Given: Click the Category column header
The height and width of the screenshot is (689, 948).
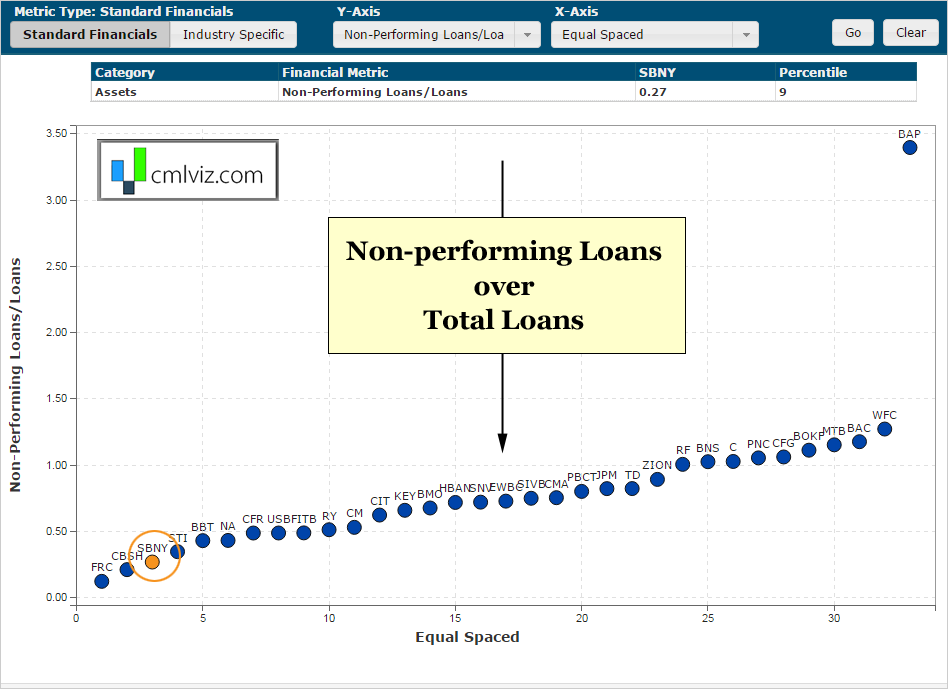Looking at the screenshot, I should tap(184, 72).
